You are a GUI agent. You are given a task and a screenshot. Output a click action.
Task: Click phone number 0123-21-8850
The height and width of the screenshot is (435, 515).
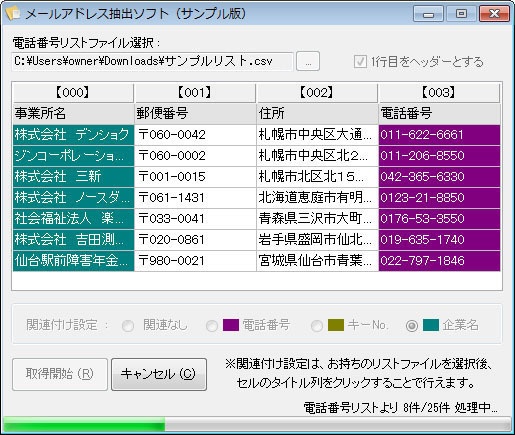439,198
